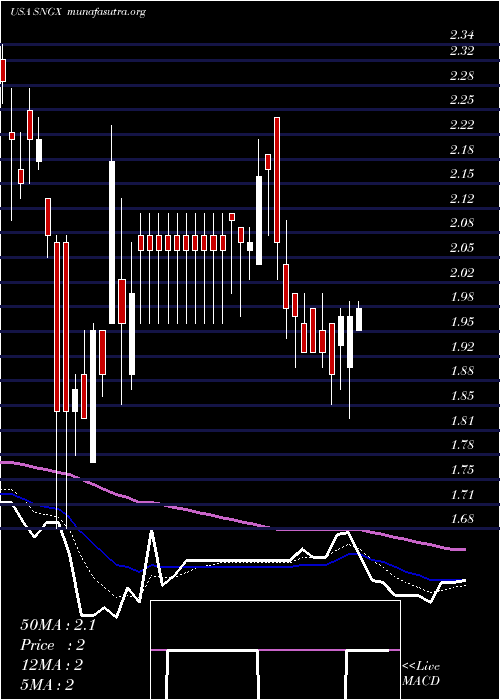Select the Price : 2 readout
The width and height of the screenshot is (500, 700).
(x=53, y=645)
